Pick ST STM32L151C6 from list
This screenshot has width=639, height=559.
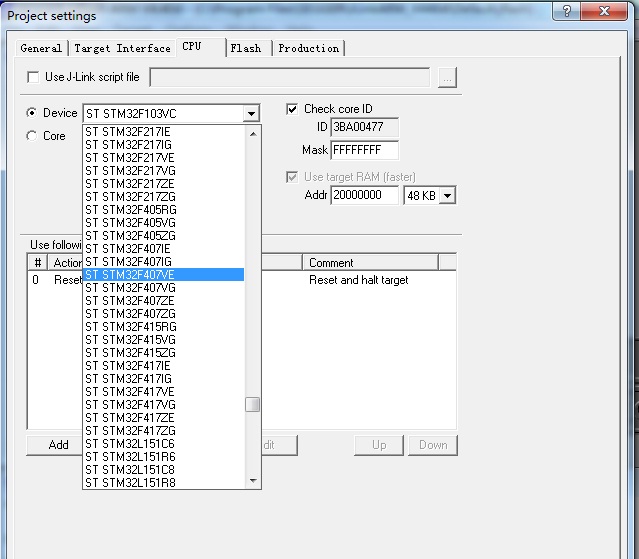pos(163,444)
